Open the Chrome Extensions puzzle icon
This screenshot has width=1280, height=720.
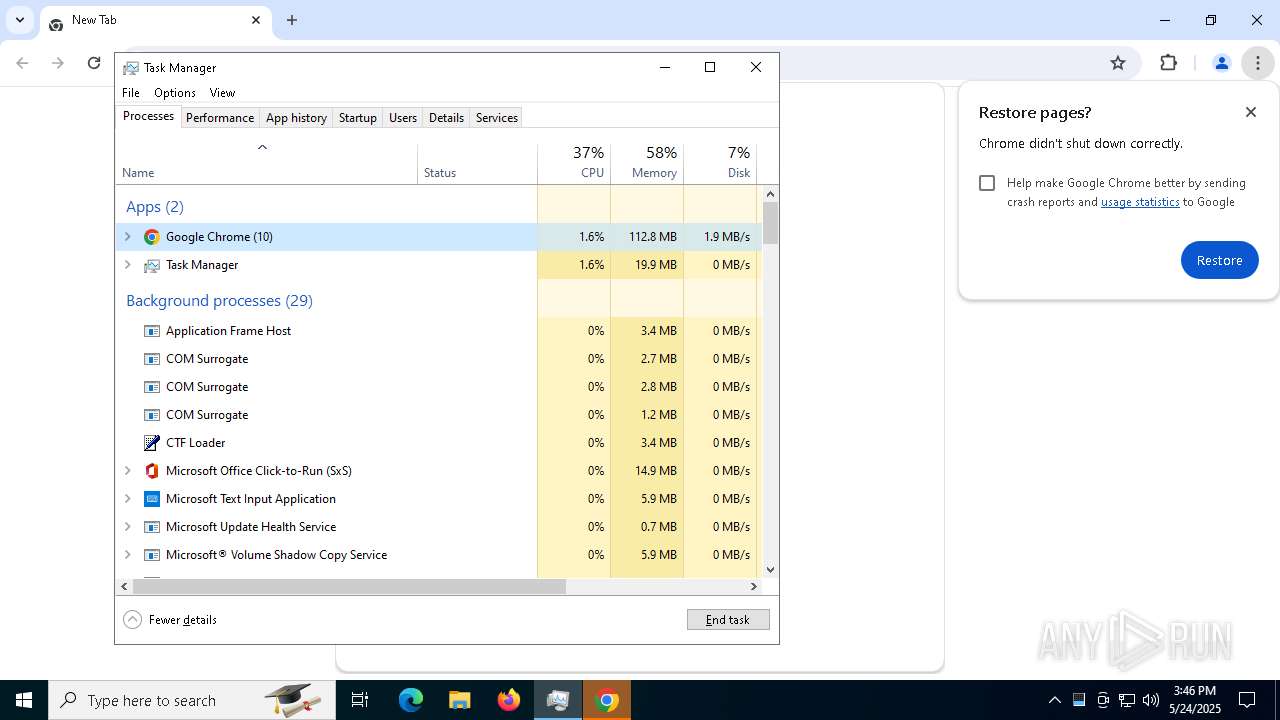tap(1168, 63)
